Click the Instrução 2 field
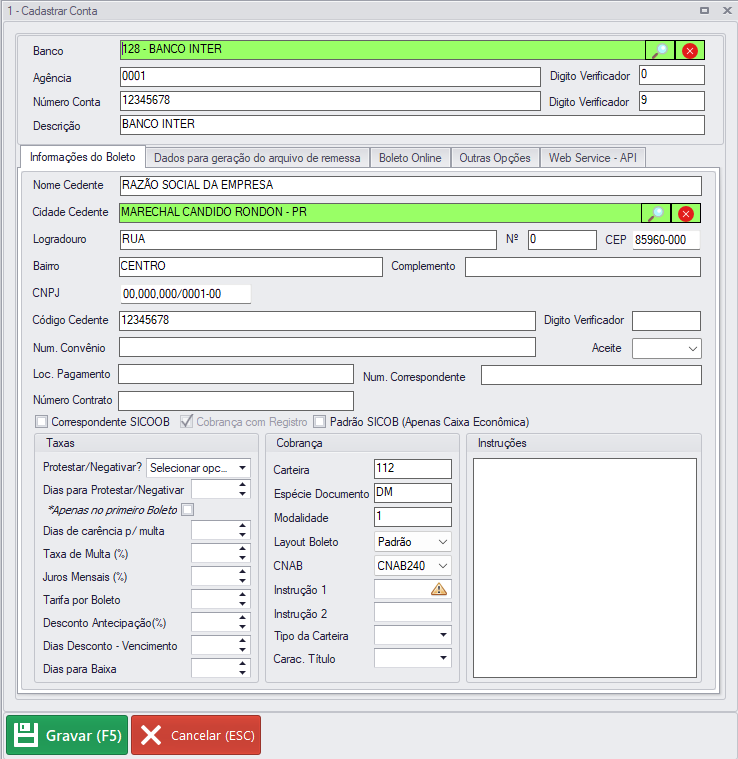The width and height of the screenshot is (738, 759). (x=413, y=612)
